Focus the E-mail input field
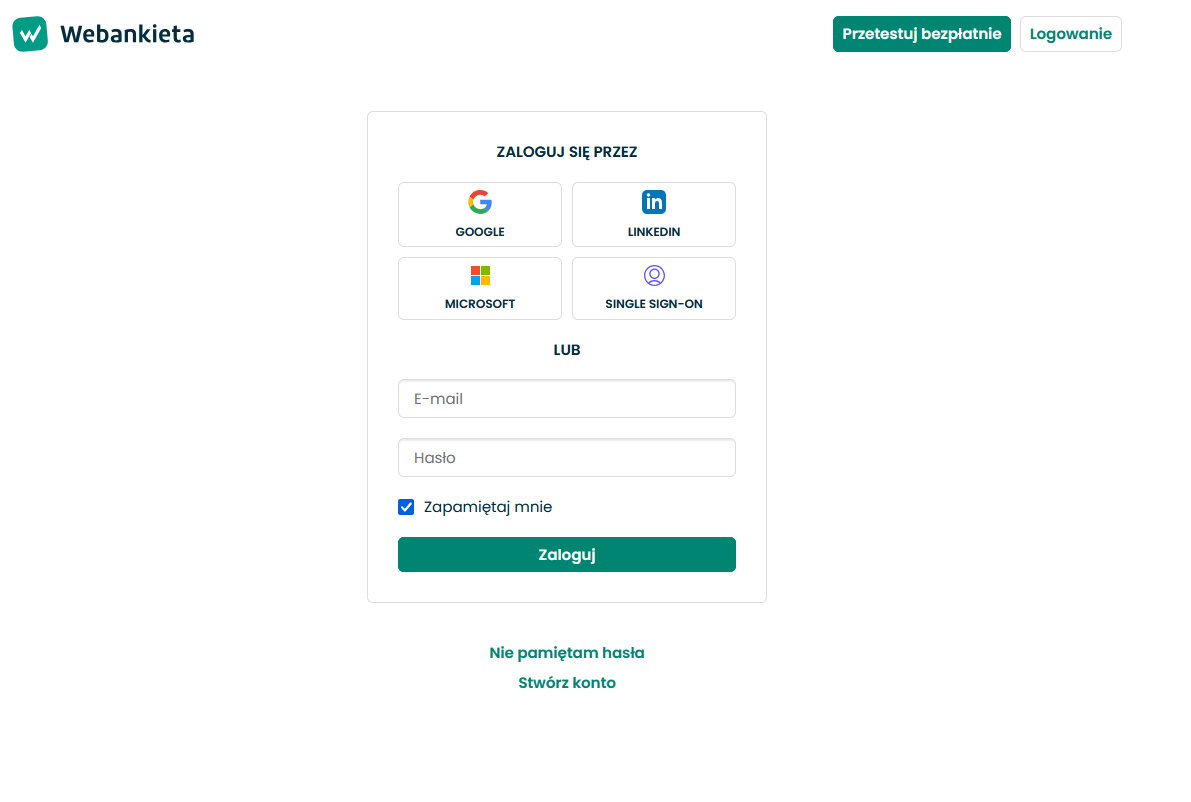 coord(567,399)
